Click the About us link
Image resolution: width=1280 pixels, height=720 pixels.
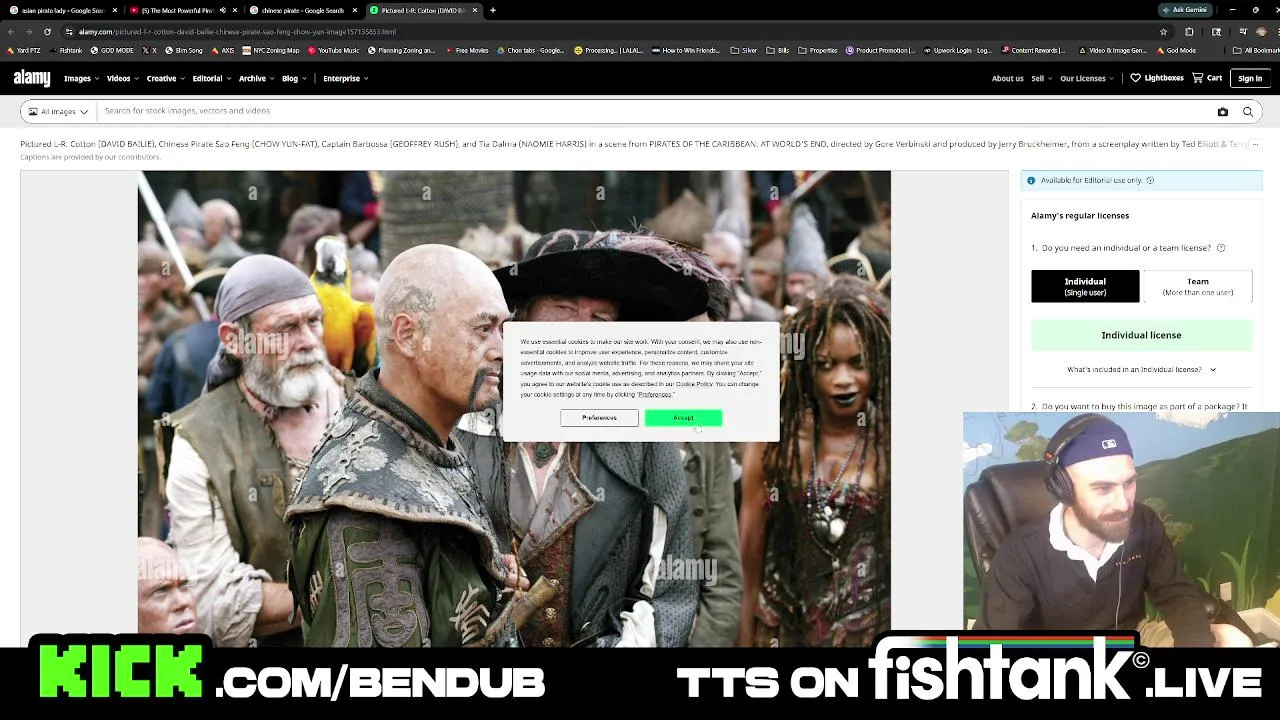tap(1007, 78)
